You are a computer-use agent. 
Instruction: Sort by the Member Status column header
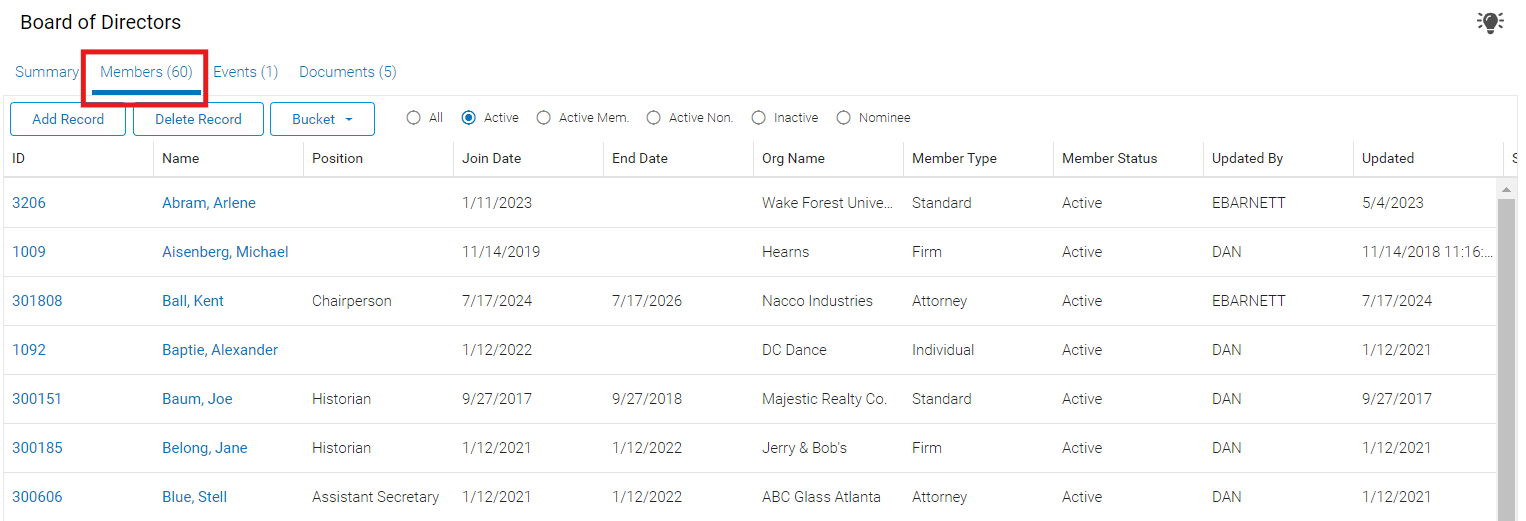[x=1128, y=158]
